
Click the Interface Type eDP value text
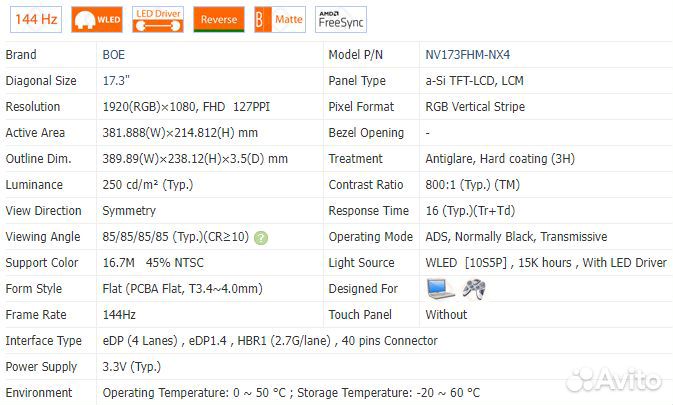coord(270,341)
